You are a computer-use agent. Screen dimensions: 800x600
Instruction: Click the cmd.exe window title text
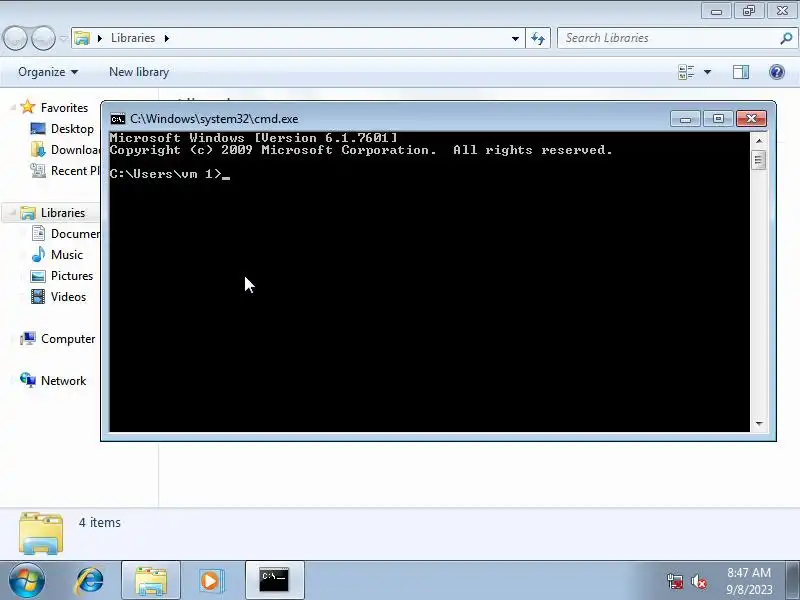pyautogui.click(x=214, y=119)
